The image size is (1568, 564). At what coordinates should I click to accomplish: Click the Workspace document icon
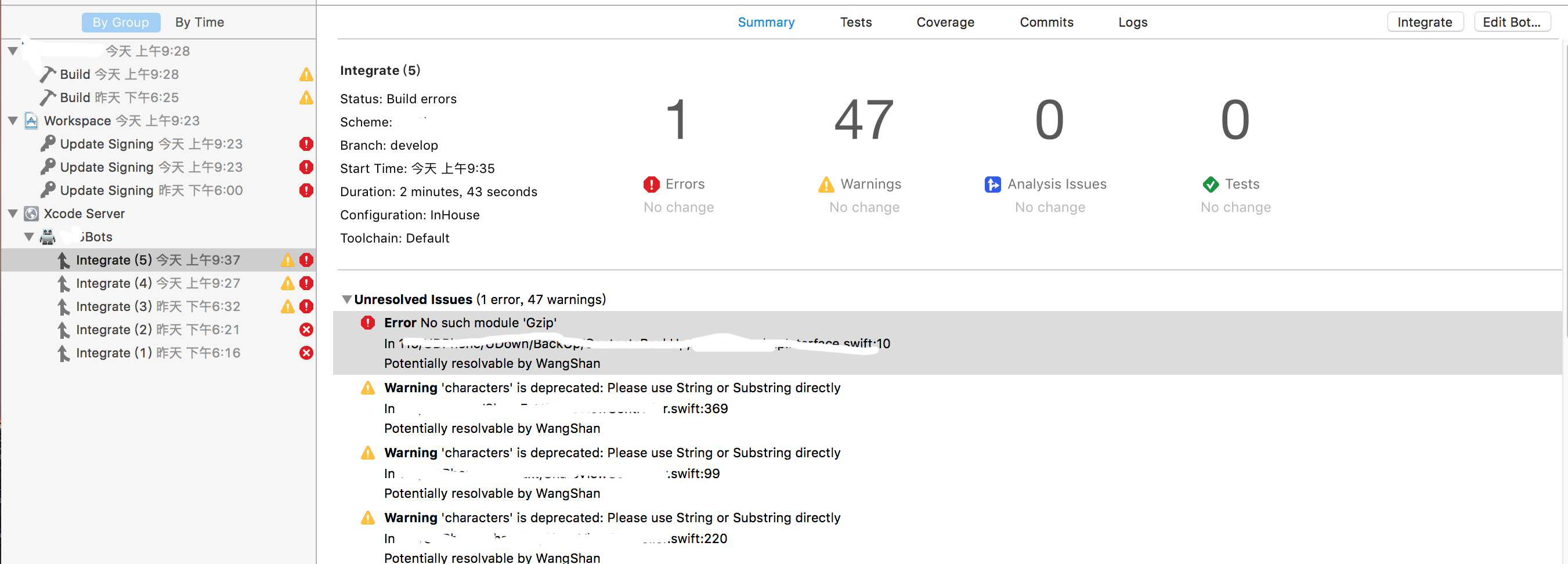(x=32, y=121)
